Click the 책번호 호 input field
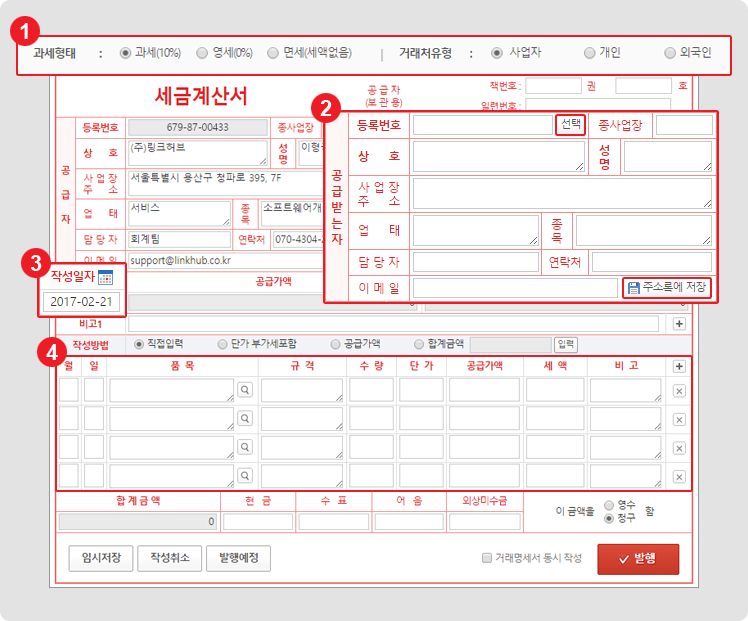748x621 pixels. (644, 86)
